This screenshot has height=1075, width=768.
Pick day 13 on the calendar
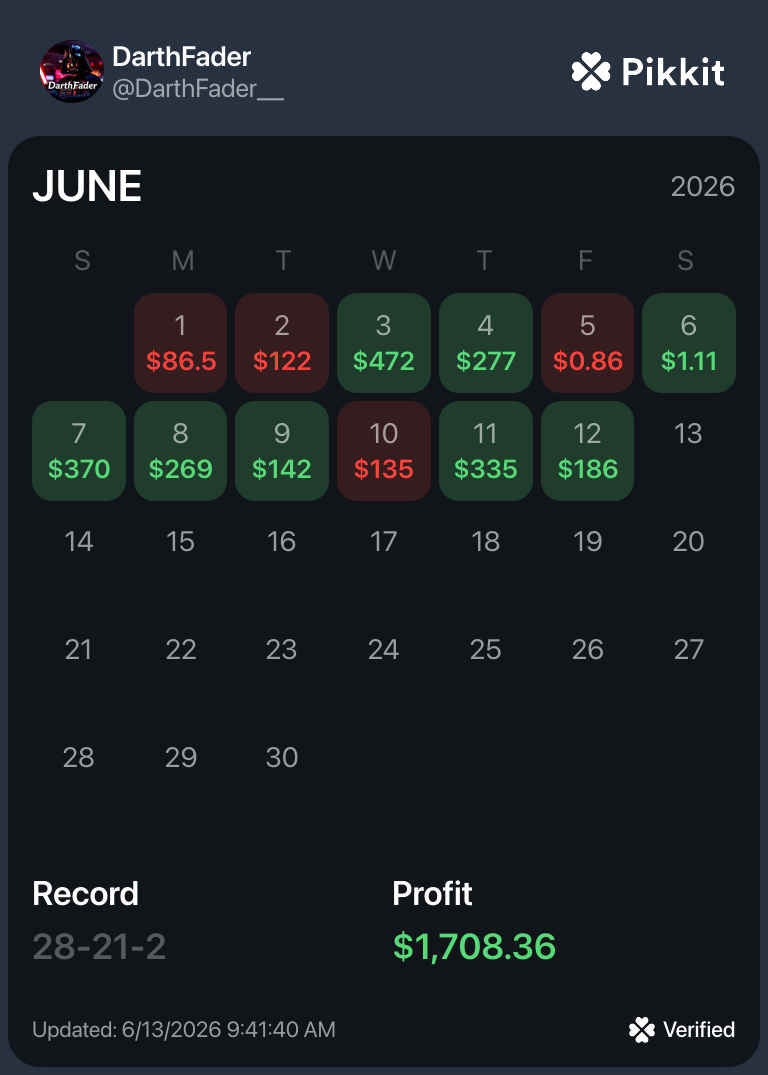click(688, 433)
